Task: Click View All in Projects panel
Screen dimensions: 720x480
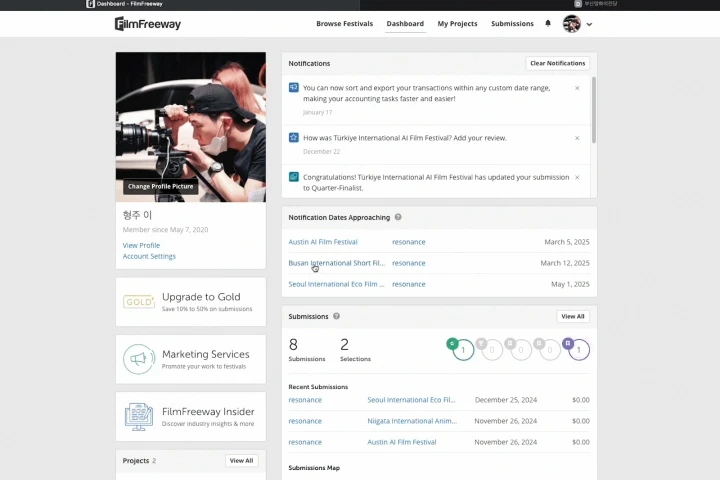Action: (242, 461)
